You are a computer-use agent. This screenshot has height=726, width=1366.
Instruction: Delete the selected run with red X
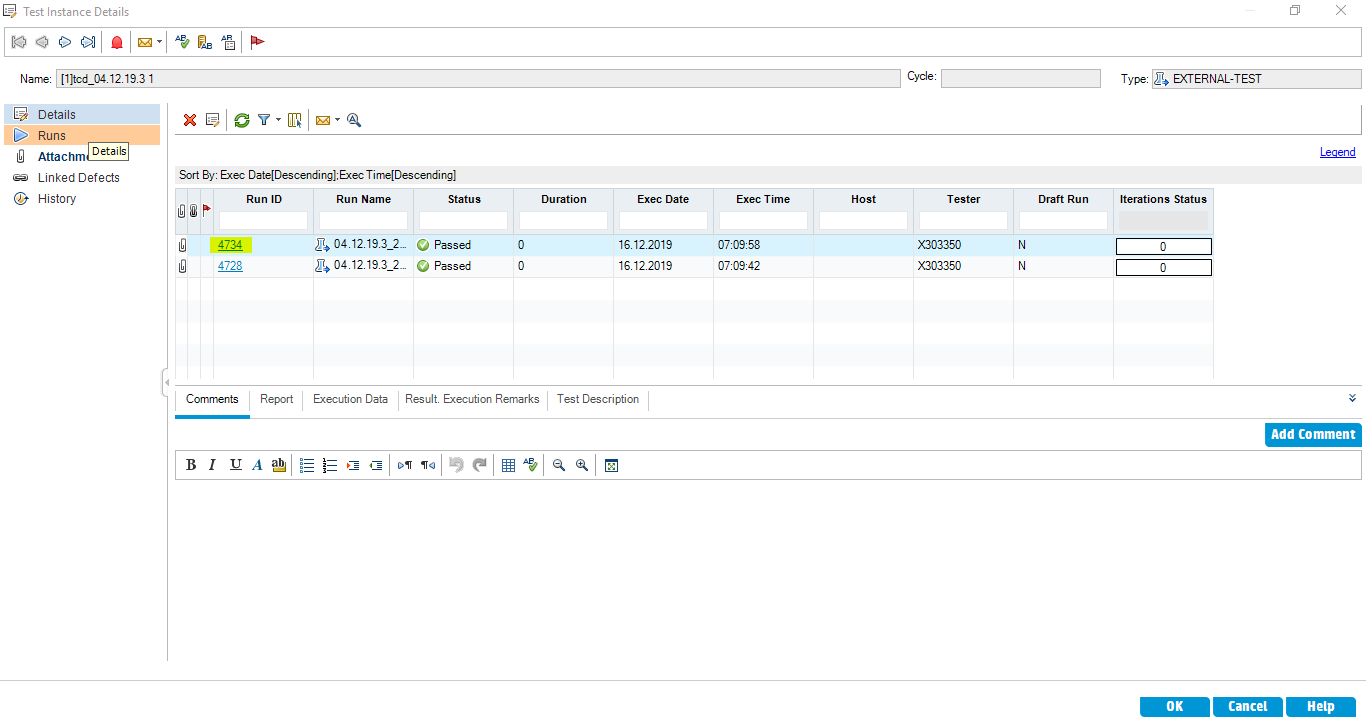pos(190,120)
